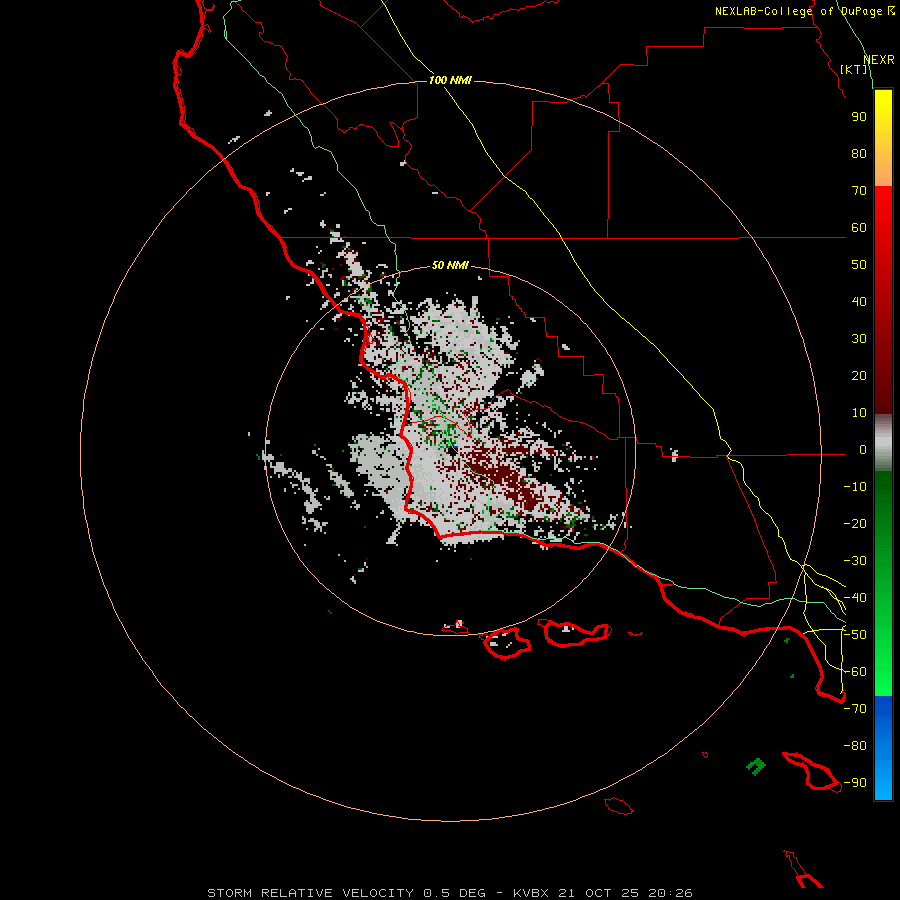The height and width of the screenshot is (900, 900).
Task: Click the 60 value on the velocity scale
Action: pos(859,227)
